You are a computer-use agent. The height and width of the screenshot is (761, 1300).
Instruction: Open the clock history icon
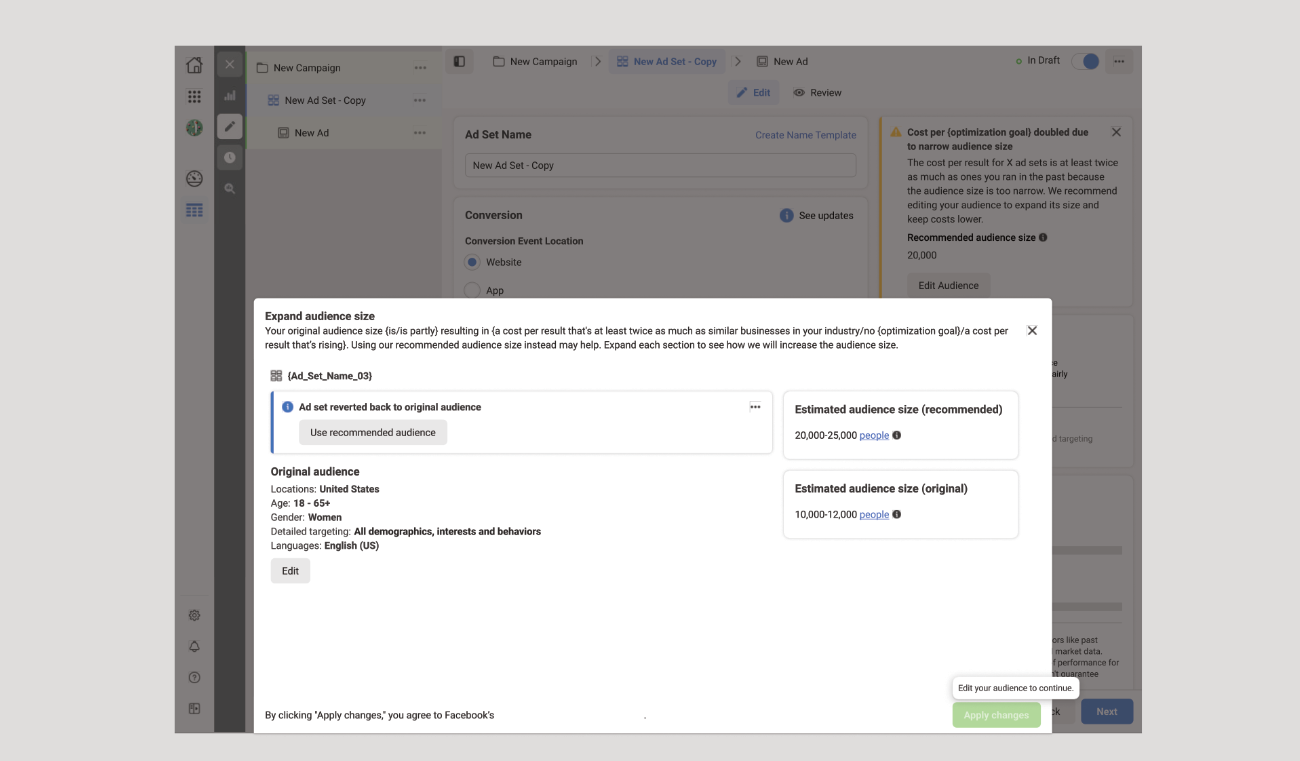(230, 157)
